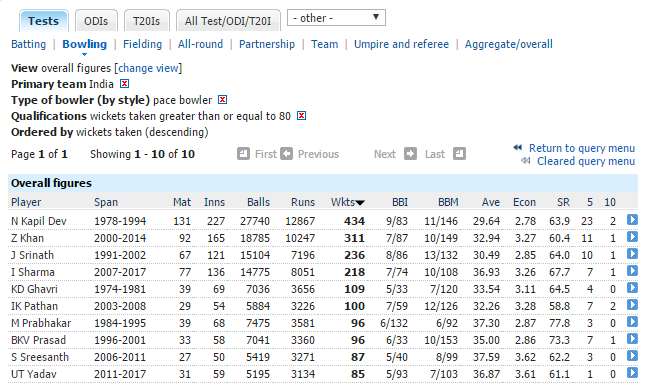The width and height of the screenshot is (645, 386).
Task: Click Return to query menu link
Action: (582, 148)
